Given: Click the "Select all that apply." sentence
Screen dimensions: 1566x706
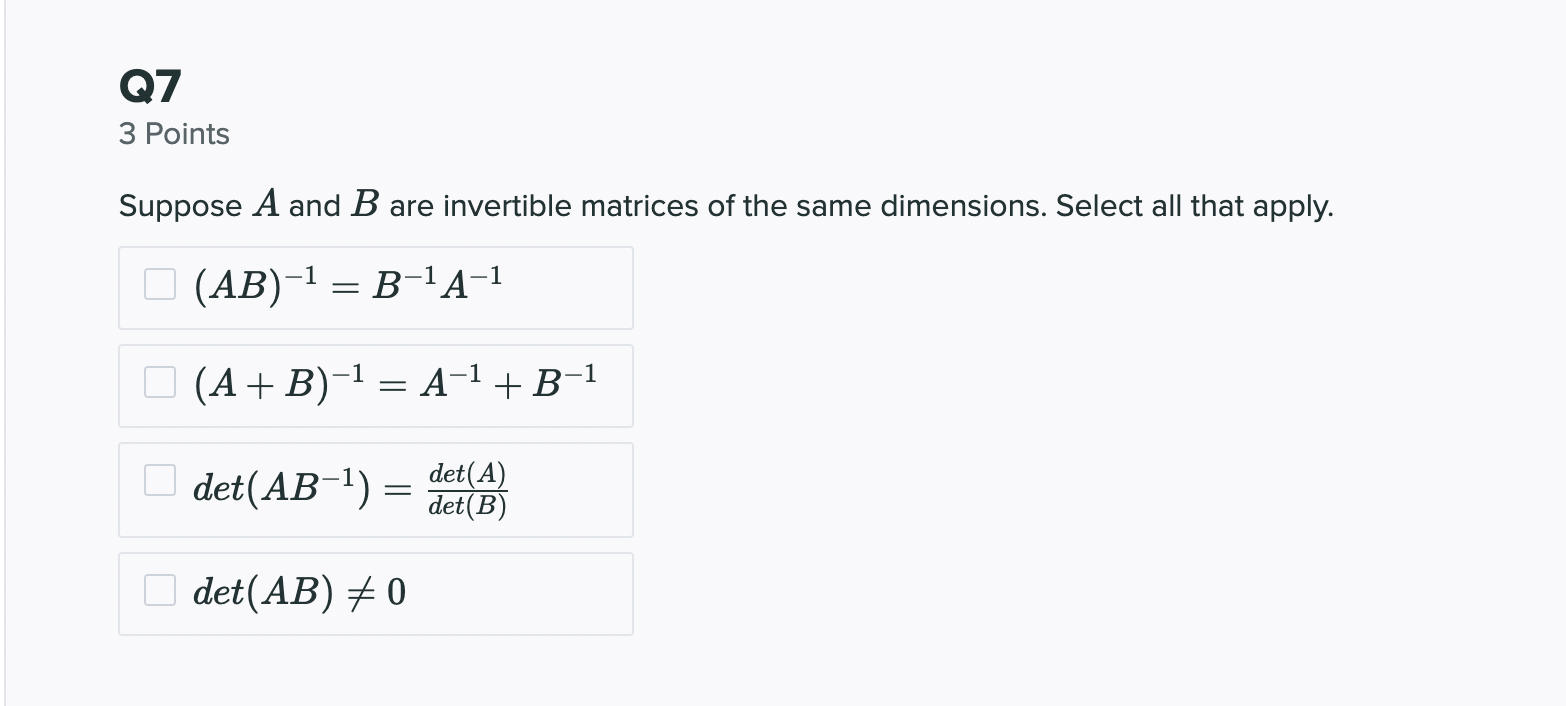Looking at the screenshot, I should pyautogui.click(x=1194, y=206).
